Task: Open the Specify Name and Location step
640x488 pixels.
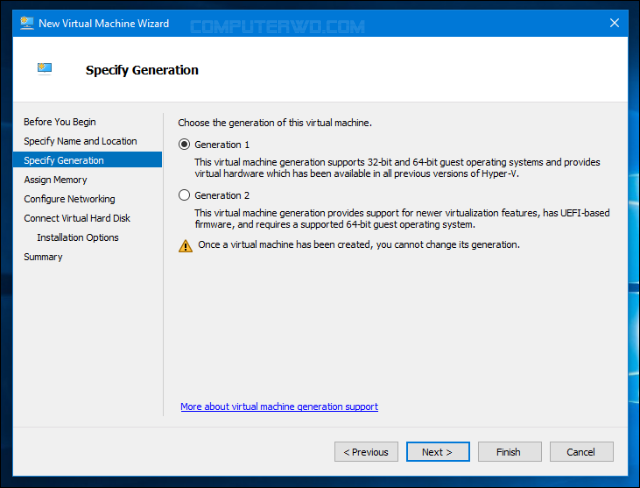Action: point(80,141)
